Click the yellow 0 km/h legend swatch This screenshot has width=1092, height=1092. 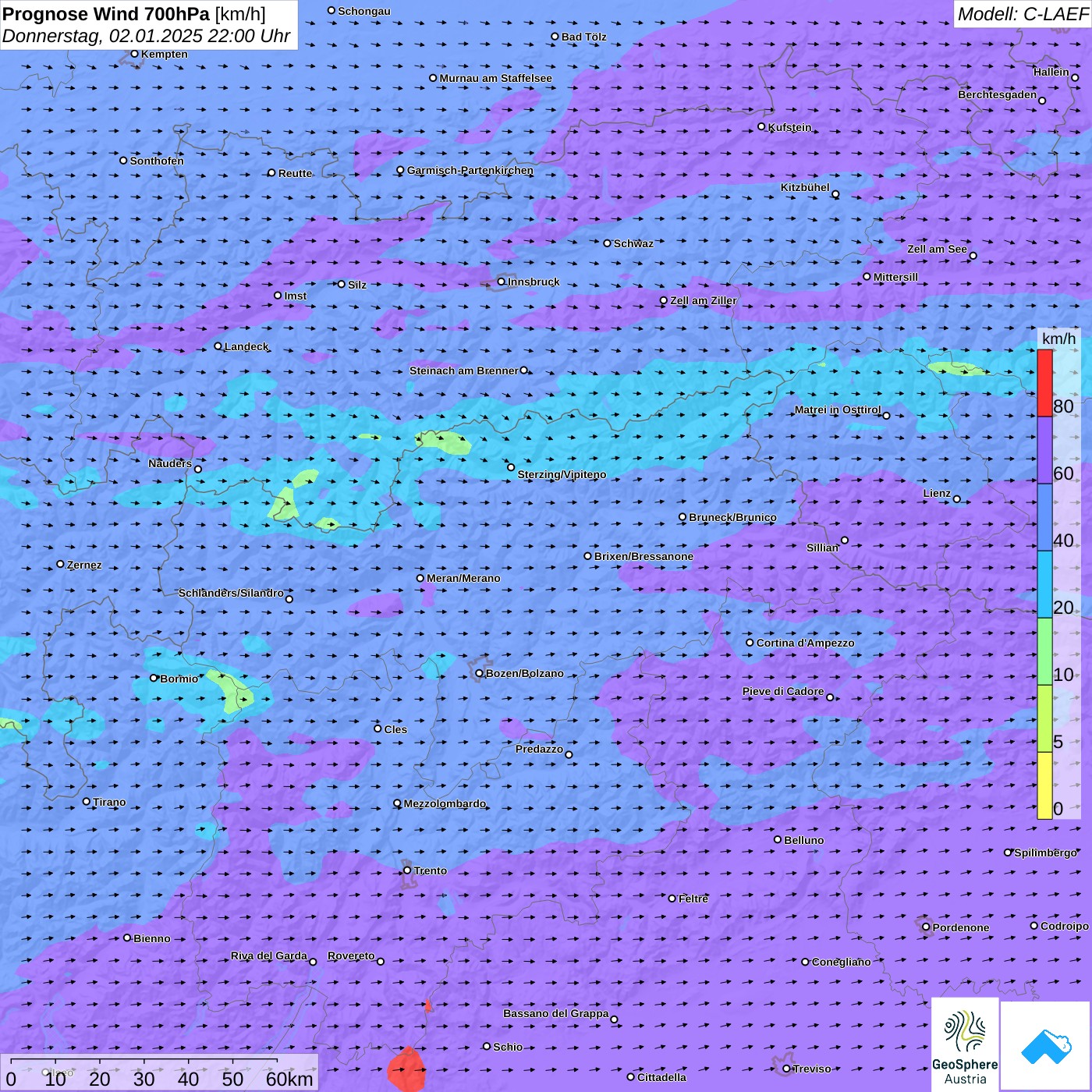click(1044, 785)
